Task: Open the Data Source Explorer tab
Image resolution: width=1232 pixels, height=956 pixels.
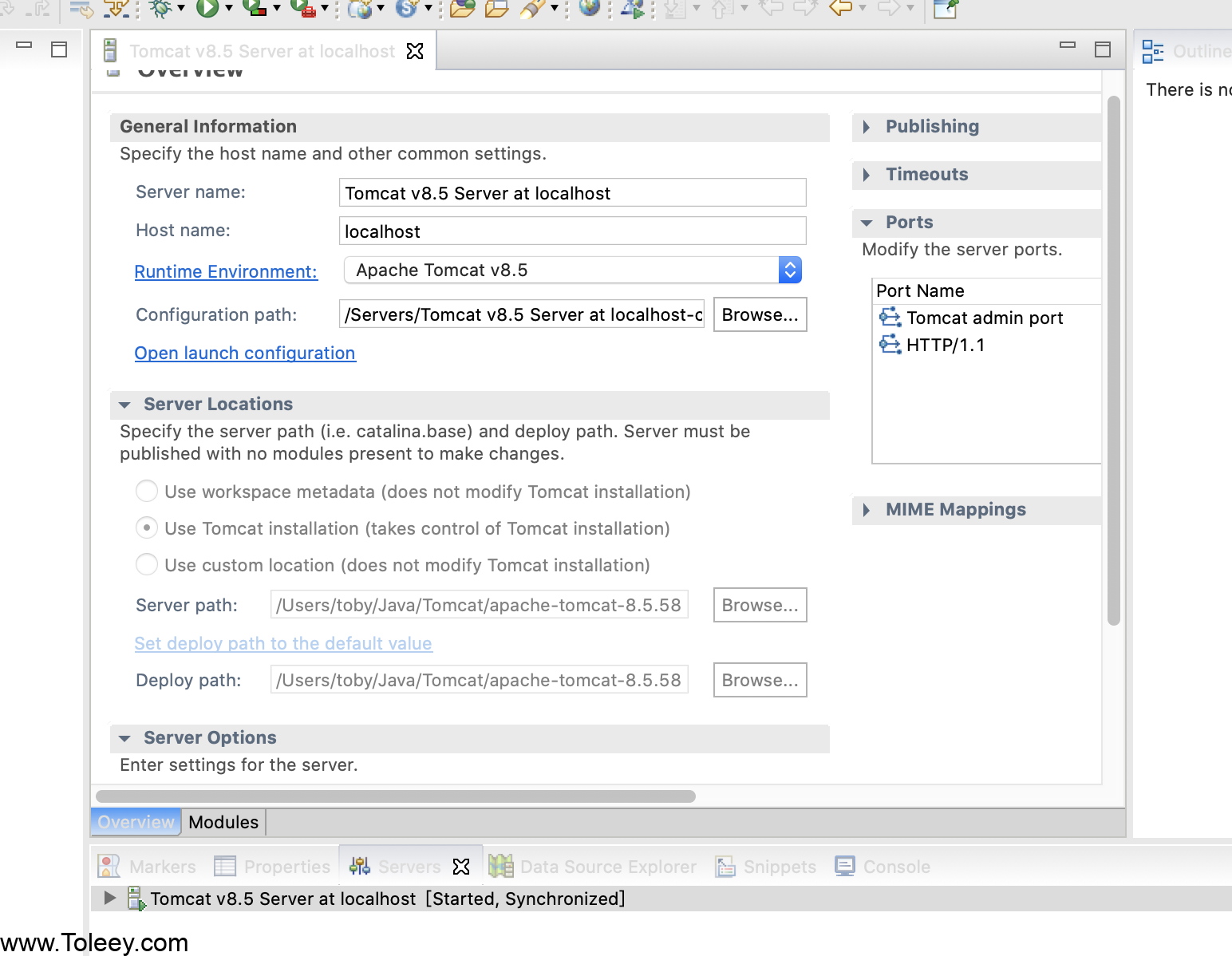Action: tap(593, 866)
